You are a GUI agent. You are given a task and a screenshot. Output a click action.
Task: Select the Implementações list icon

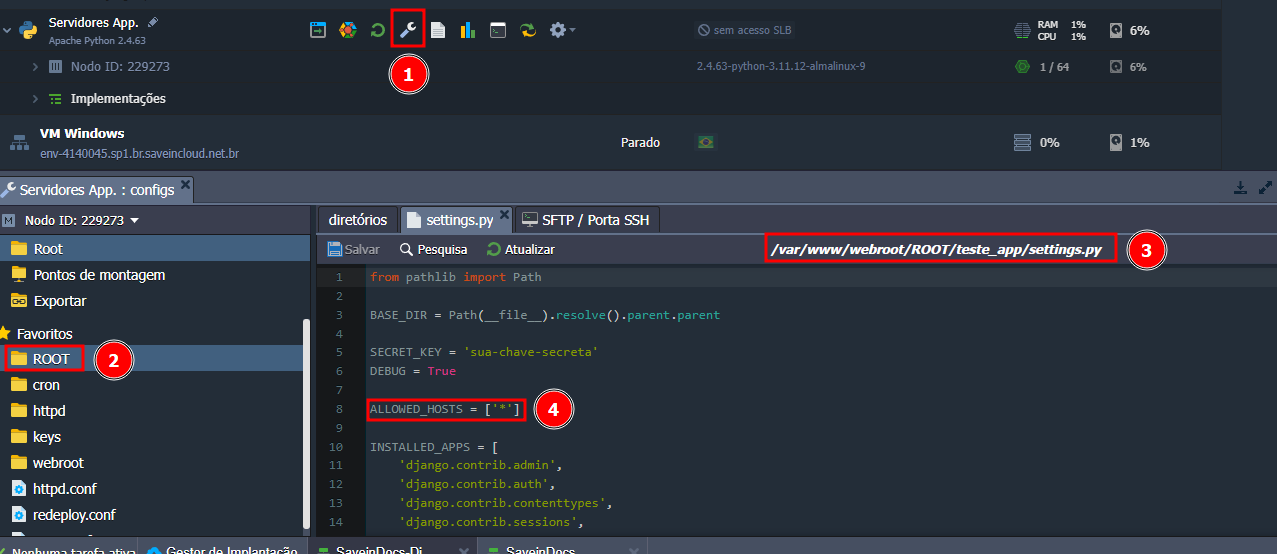55,99
